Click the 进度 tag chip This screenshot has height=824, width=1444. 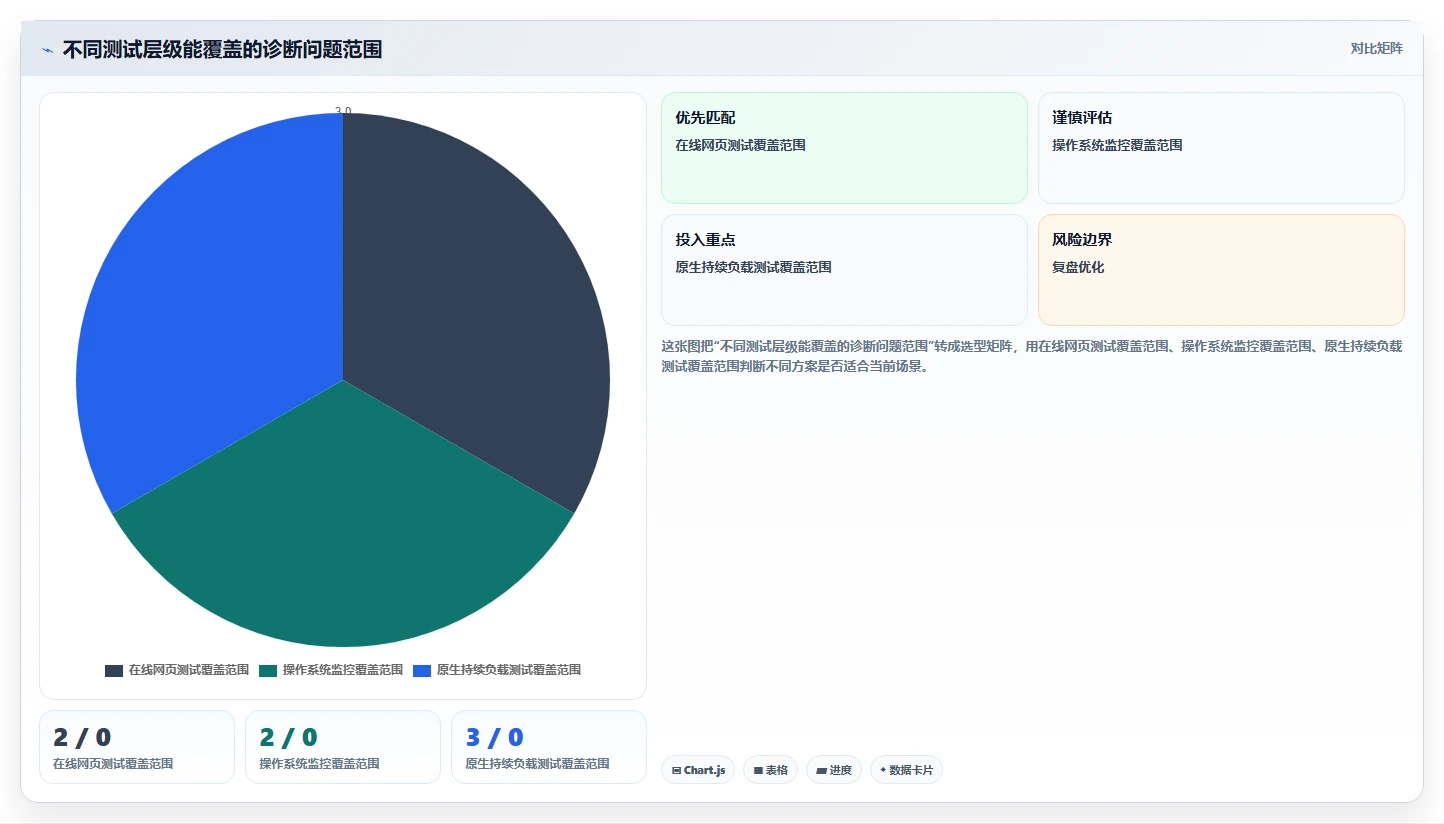834,770
